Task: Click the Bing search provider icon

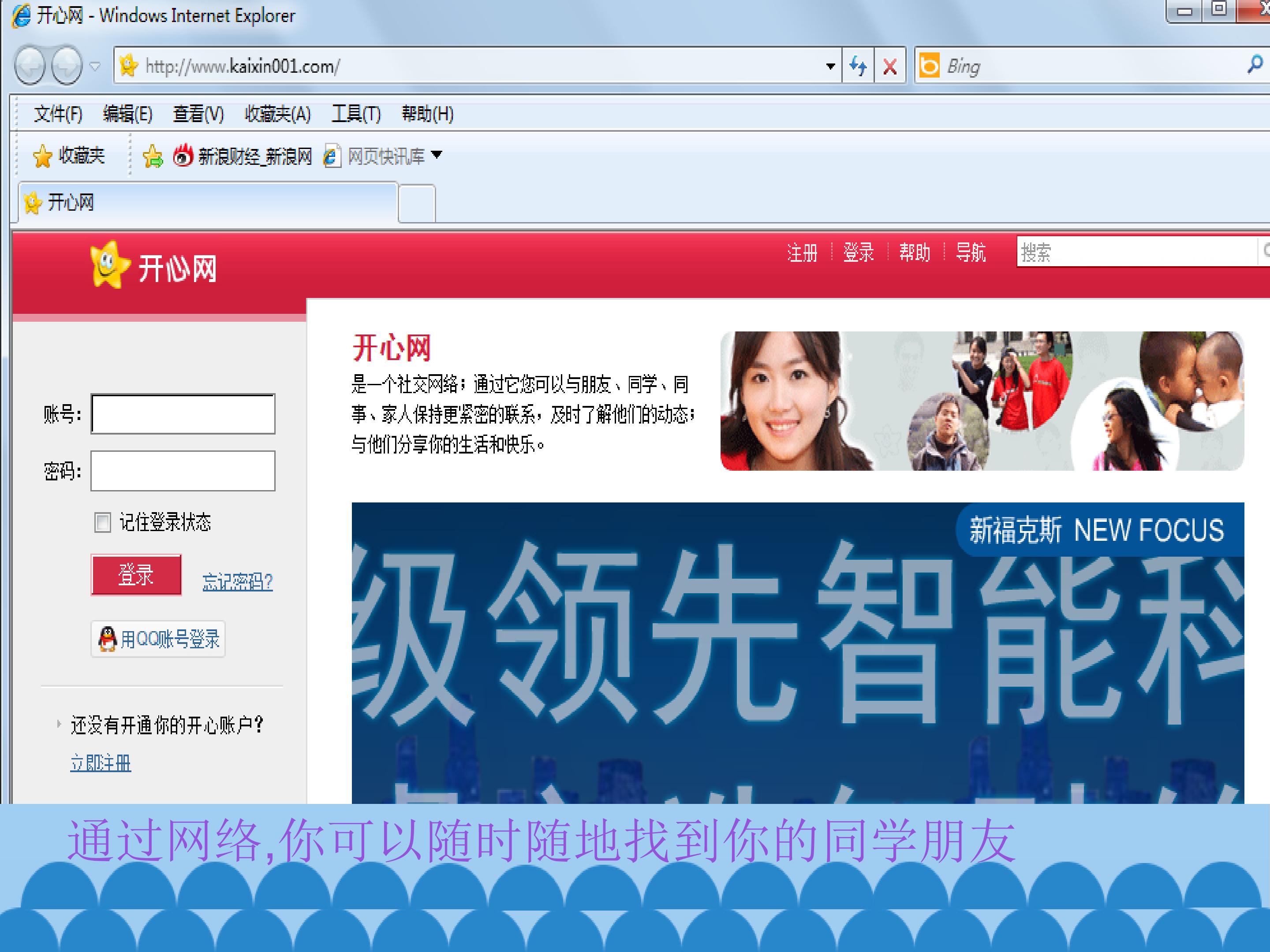Action: (x=929, y=65)
